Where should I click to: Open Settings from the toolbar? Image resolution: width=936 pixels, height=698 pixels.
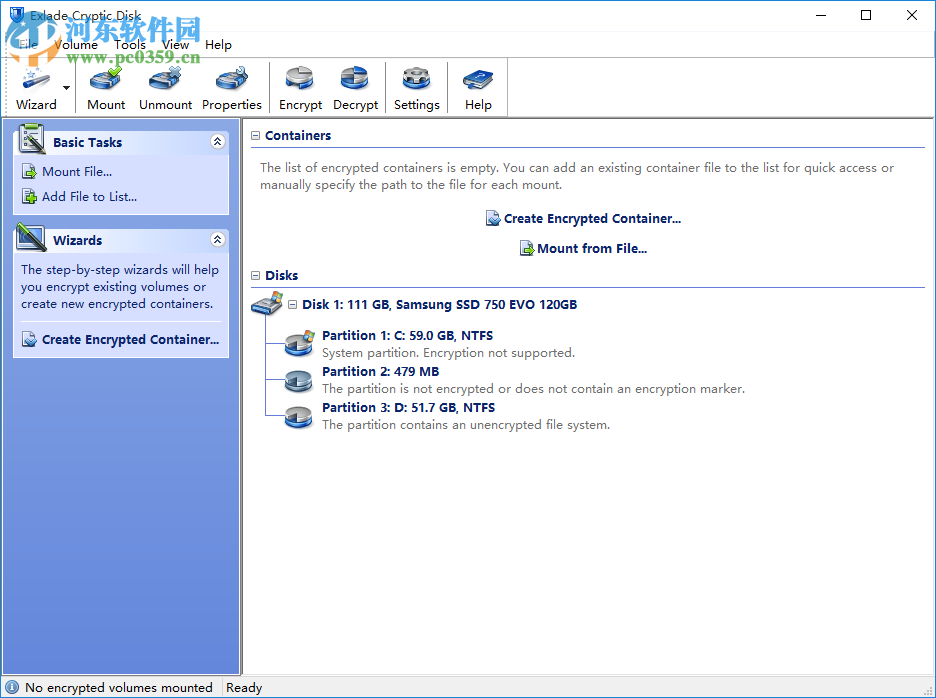click(416, 80)
